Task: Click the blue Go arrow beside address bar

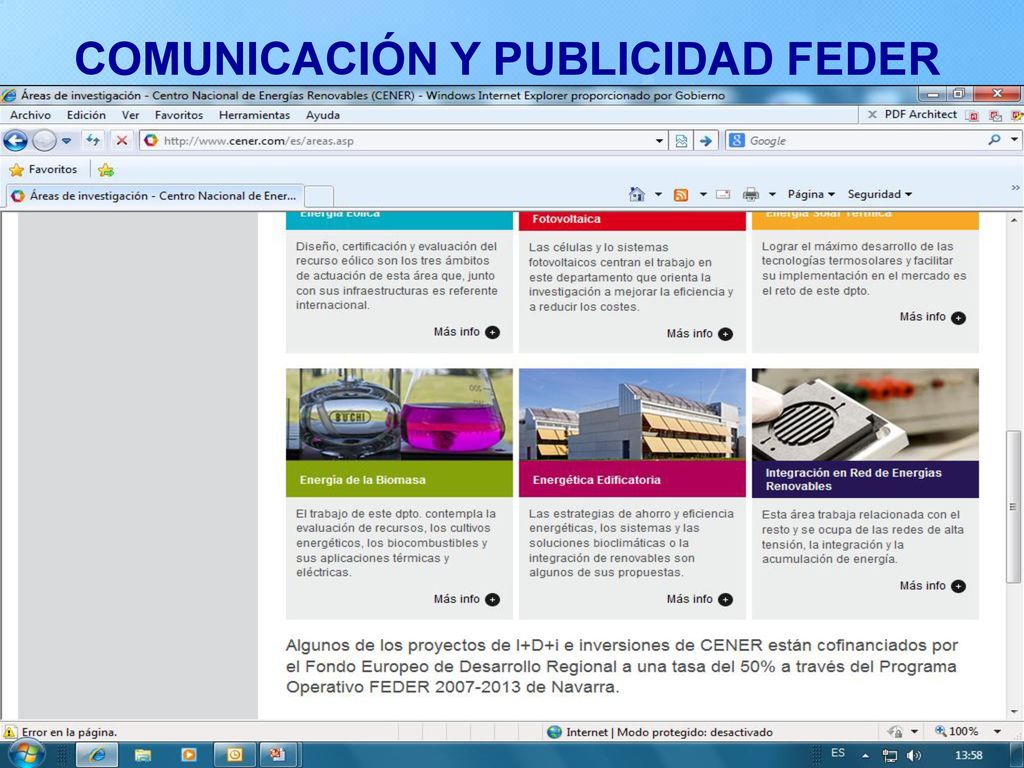Action: point(706,140)
